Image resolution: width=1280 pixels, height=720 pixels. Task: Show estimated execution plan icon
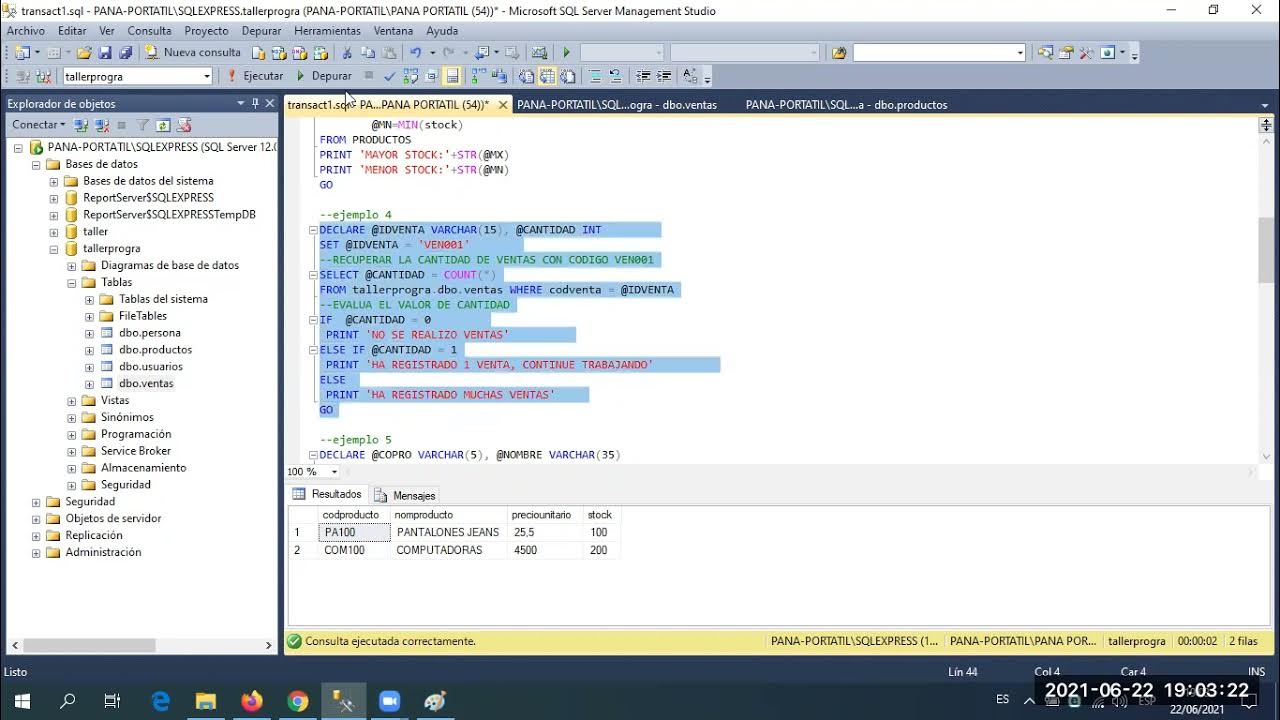[x=411, y=76]
